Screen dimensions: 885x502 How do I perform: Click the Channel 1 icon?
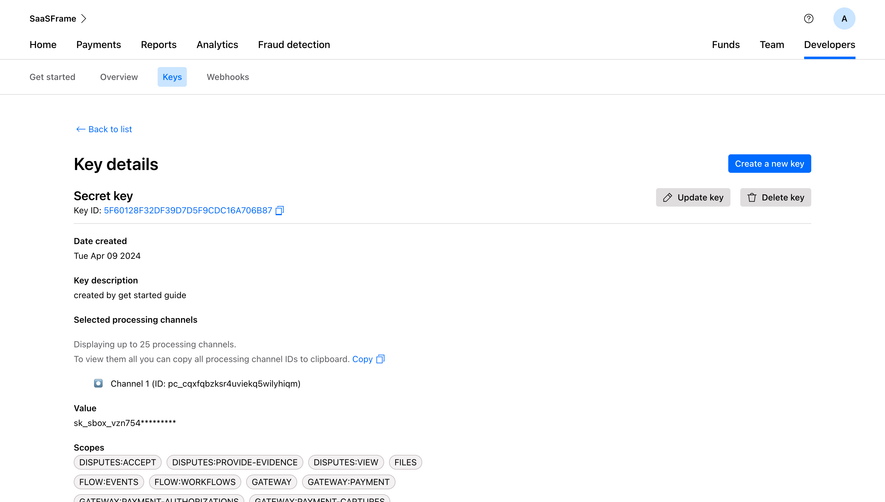[98, 383]
